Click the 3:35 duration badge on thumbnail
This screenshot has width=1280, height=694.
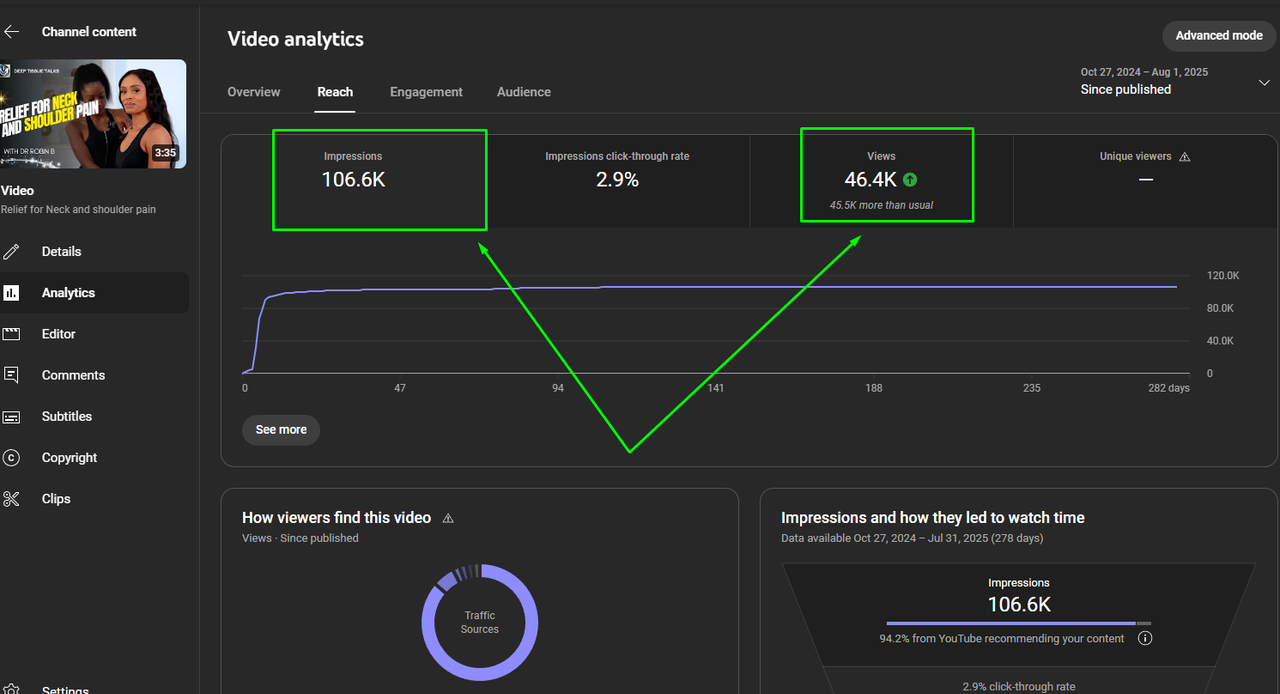[165, 153]
